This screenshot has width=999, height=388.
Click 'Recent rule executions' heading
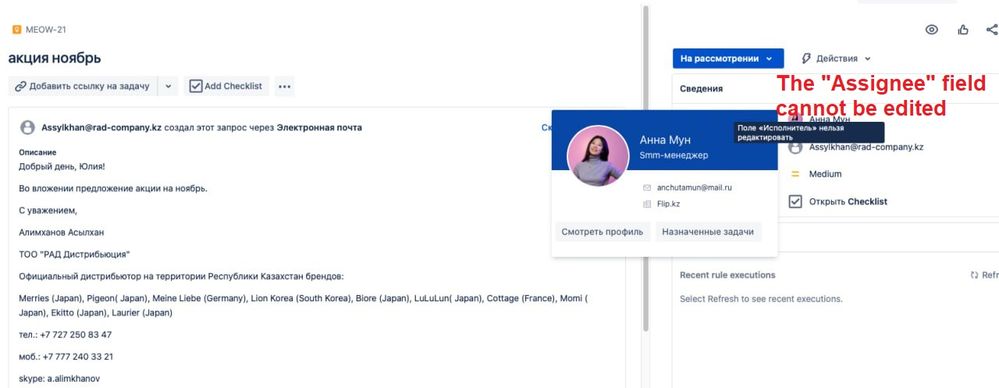(728, 275)
